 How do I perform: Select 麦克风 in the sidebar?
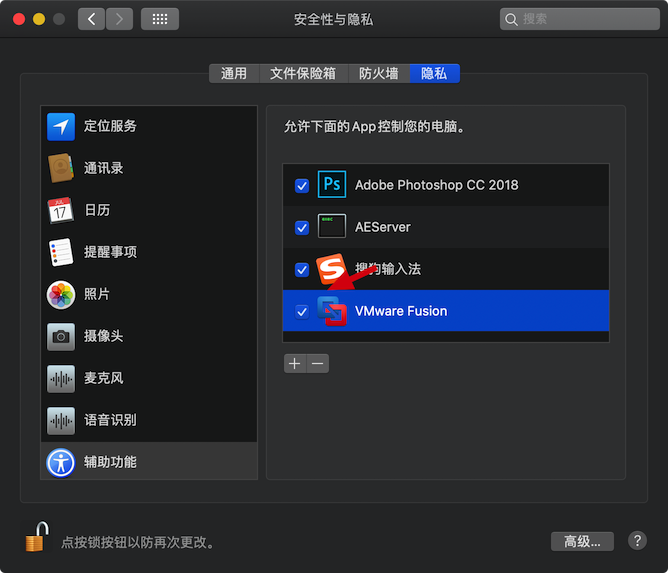pyautogui.click(x=149, y=378)
